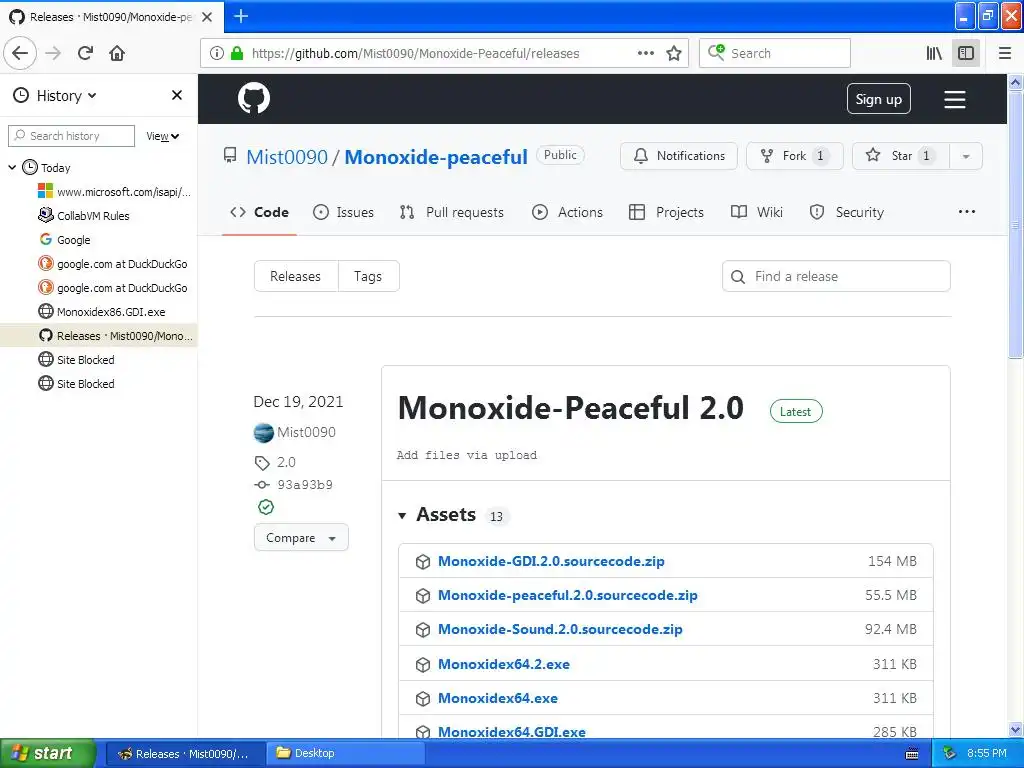Open the History View dropdown
The image size is (1024, 768).
pos(162,136)
